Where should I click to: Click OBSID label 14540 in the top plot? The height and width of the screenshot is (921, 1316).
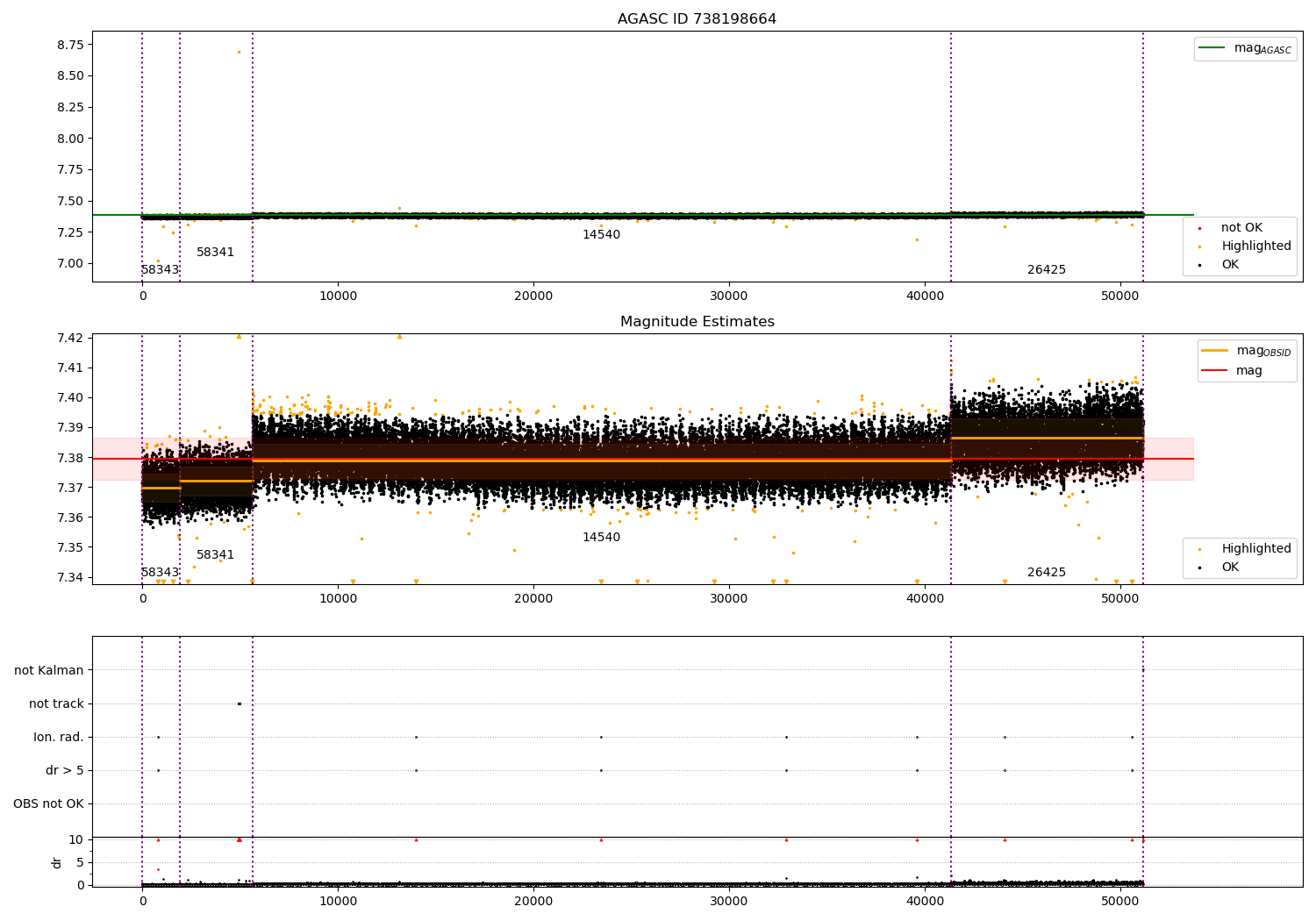[601, 235]
